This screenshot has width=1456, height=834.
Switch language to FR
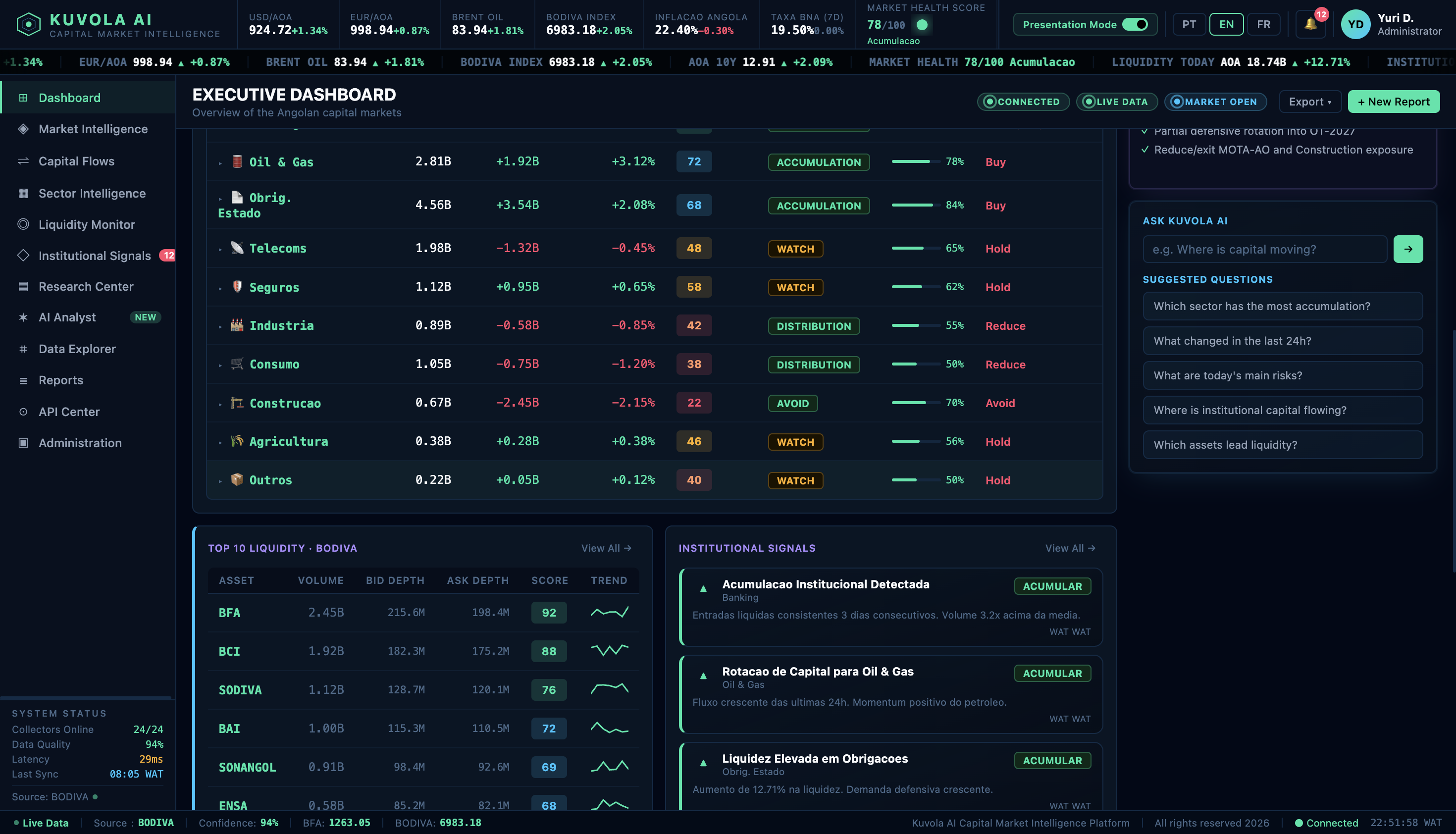1263,25
